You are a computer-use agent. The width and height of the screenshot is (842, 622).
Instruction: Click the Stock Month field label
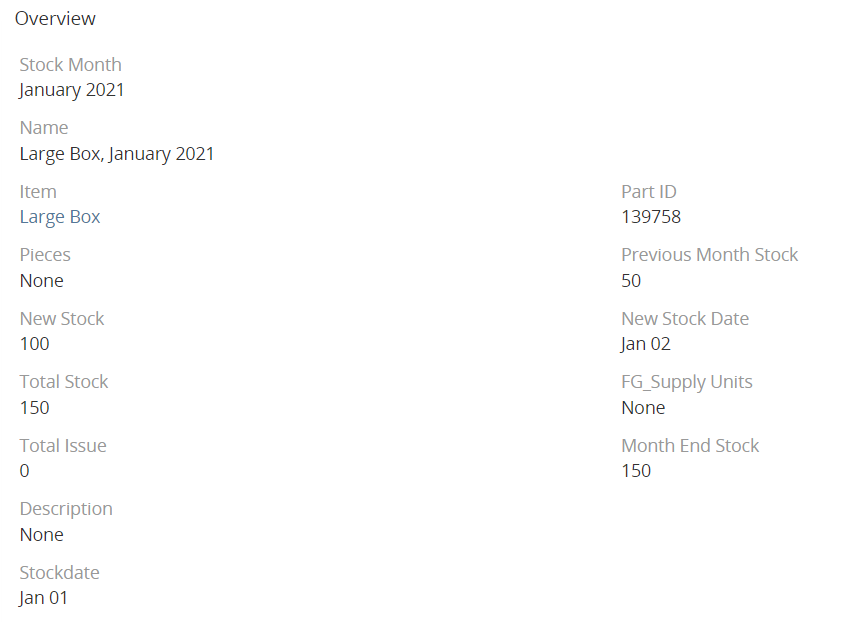click(x=71, y=65)
